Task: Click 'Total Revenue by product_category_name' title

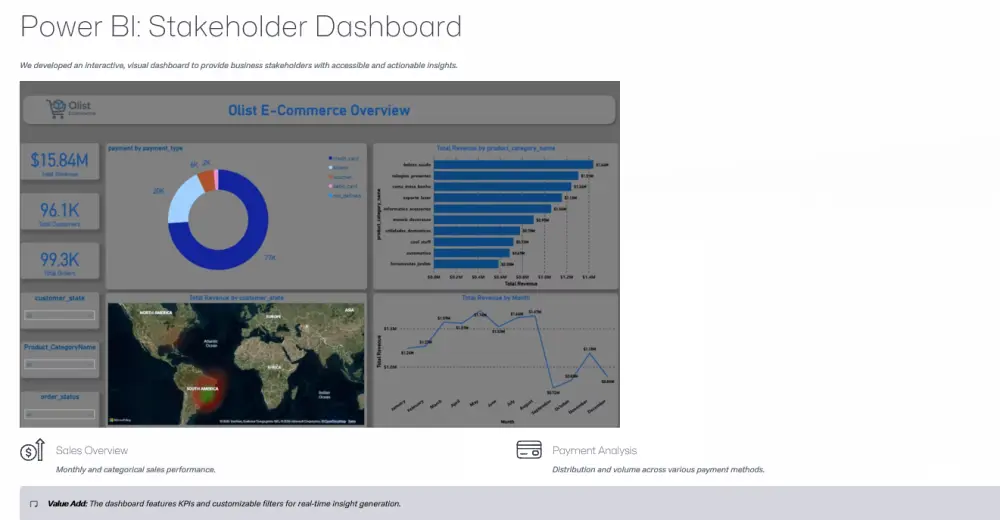Action: 496,148
